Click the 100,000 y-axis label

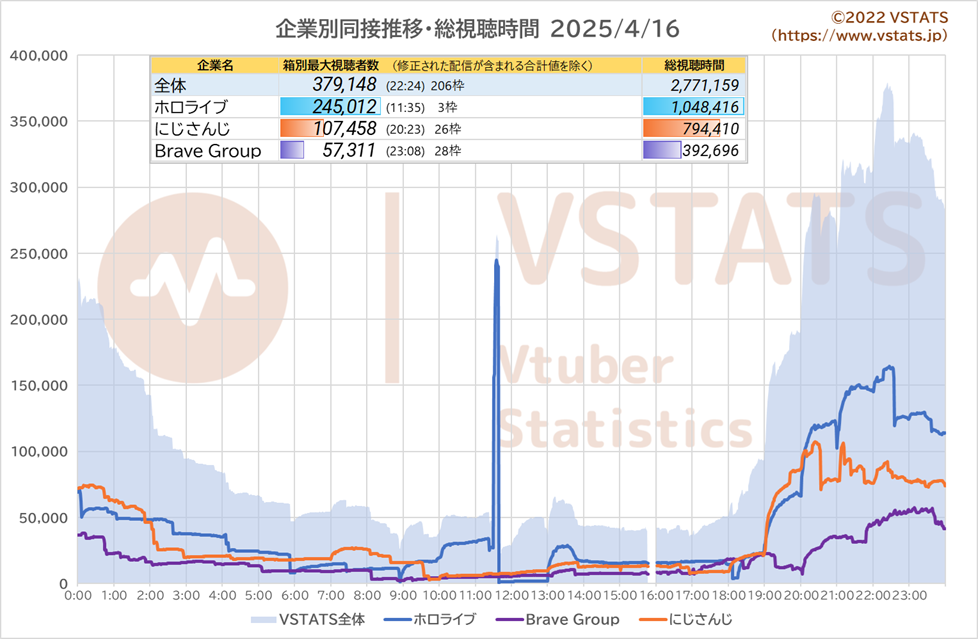[x=39, y=451]
